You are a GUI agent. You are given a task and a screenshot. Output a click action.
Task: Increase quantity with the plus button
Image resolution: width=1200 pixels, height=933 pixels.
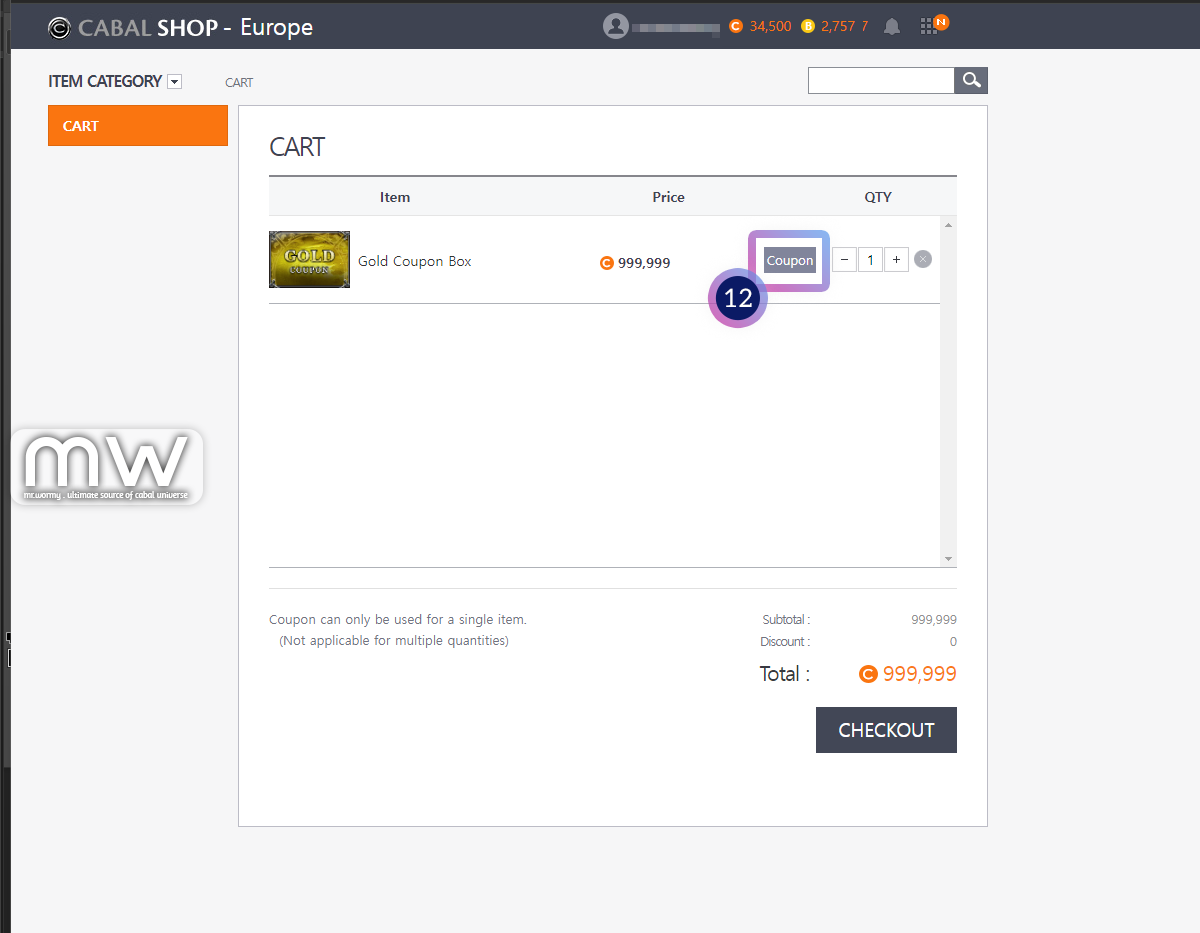pyautogui.click(x=896, y=260)
